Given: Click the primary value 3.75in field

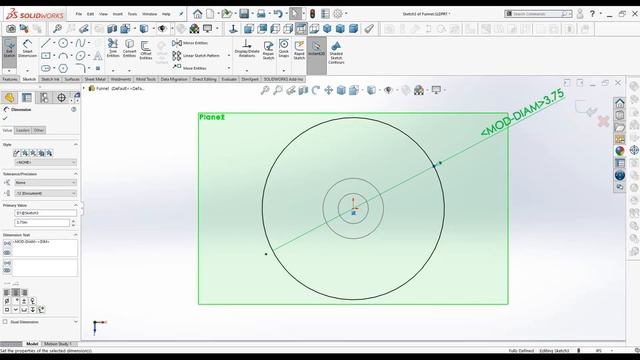Looking at the screenshot, I should (42, 222).
